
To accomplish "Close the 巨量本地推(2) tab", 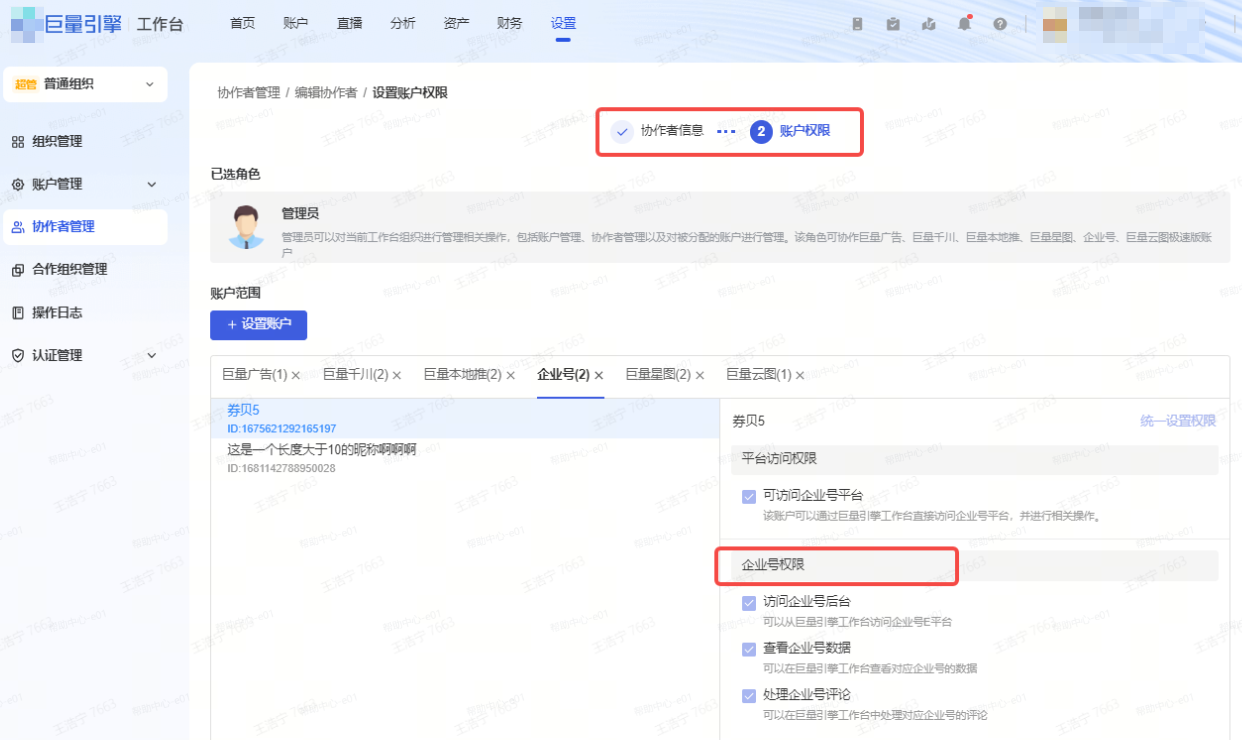I will coord(511,376).
